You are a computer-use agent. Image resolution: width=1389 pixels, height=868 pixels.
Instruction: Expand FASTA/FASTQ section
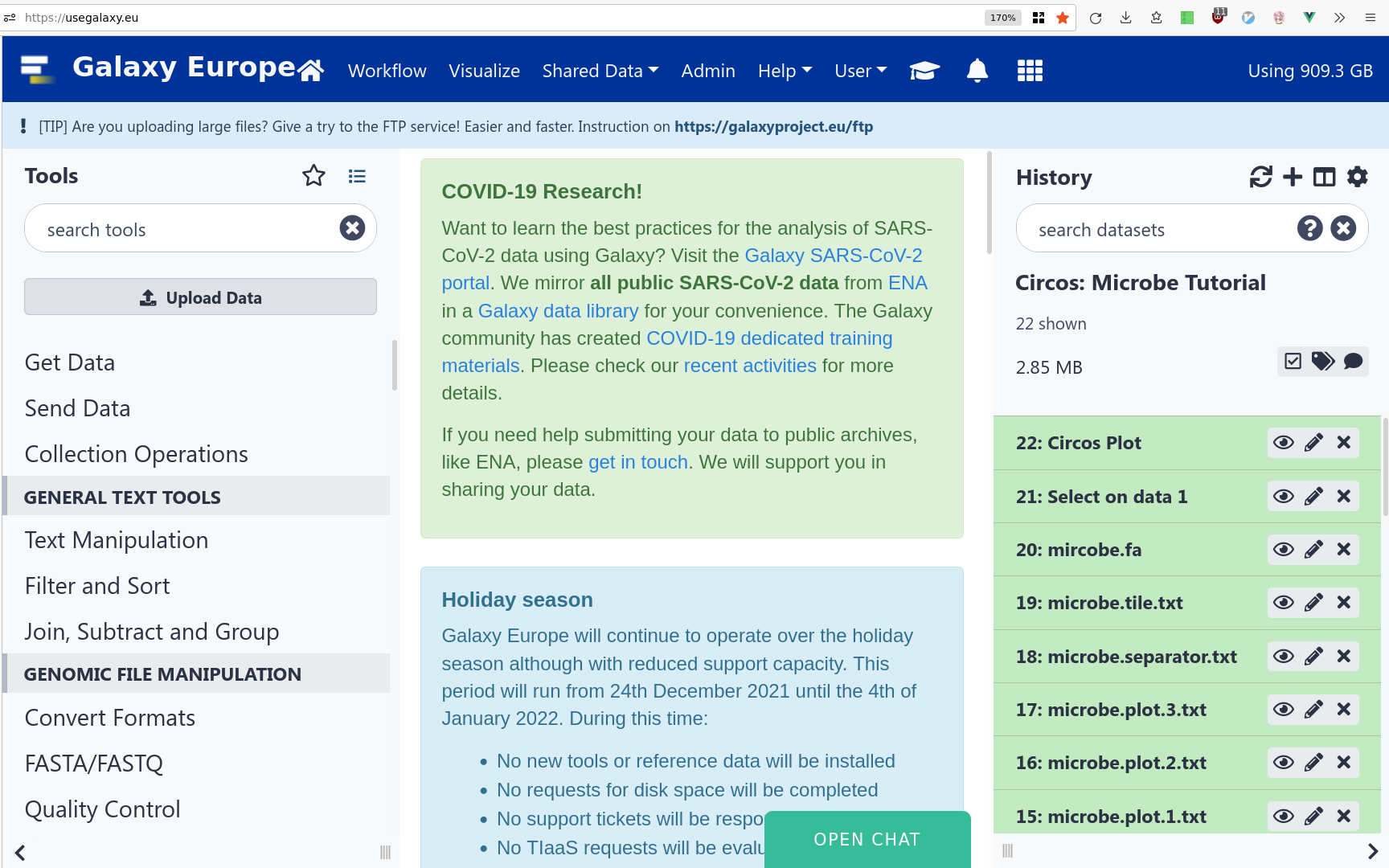[x=94, y=764]
